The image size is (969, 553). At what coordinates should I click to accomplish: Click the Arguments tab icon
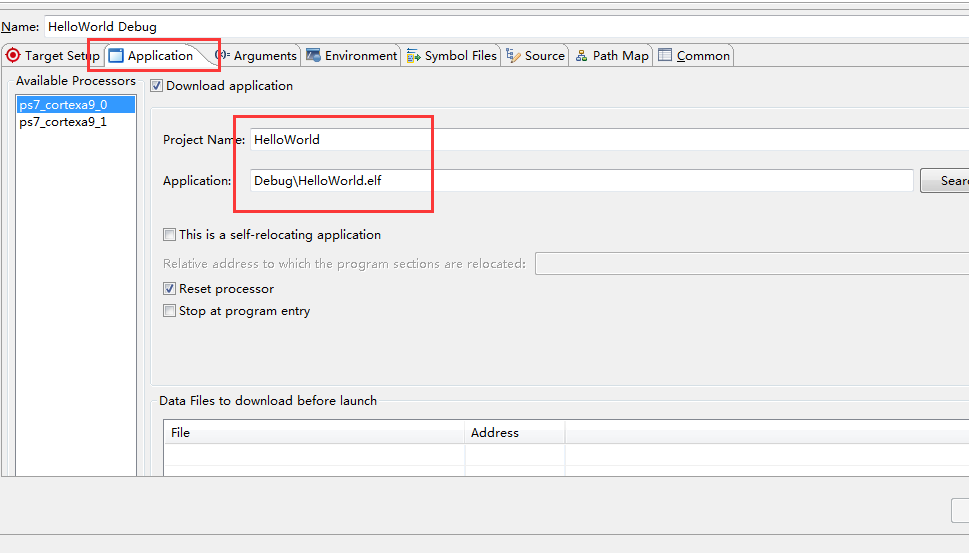click(x=223, y=56)
